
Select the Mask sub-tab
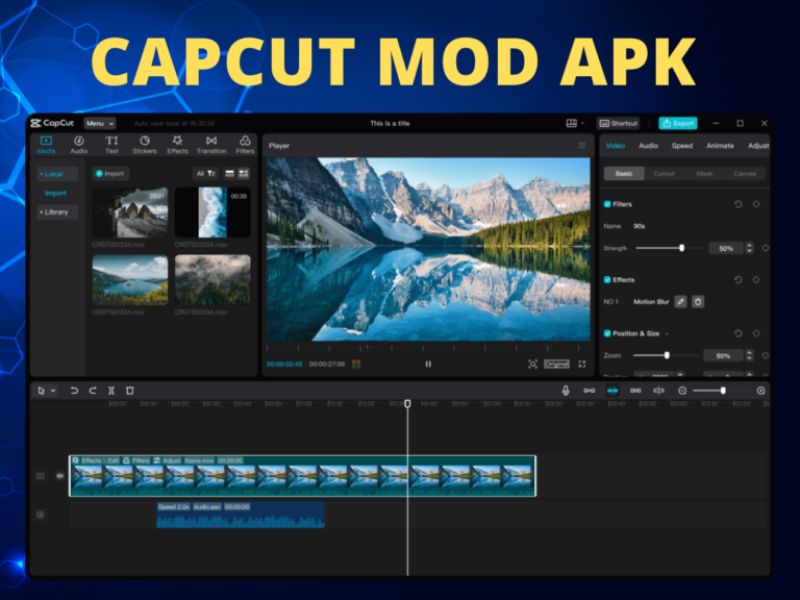pyautogui.click(x=704, y=173)
